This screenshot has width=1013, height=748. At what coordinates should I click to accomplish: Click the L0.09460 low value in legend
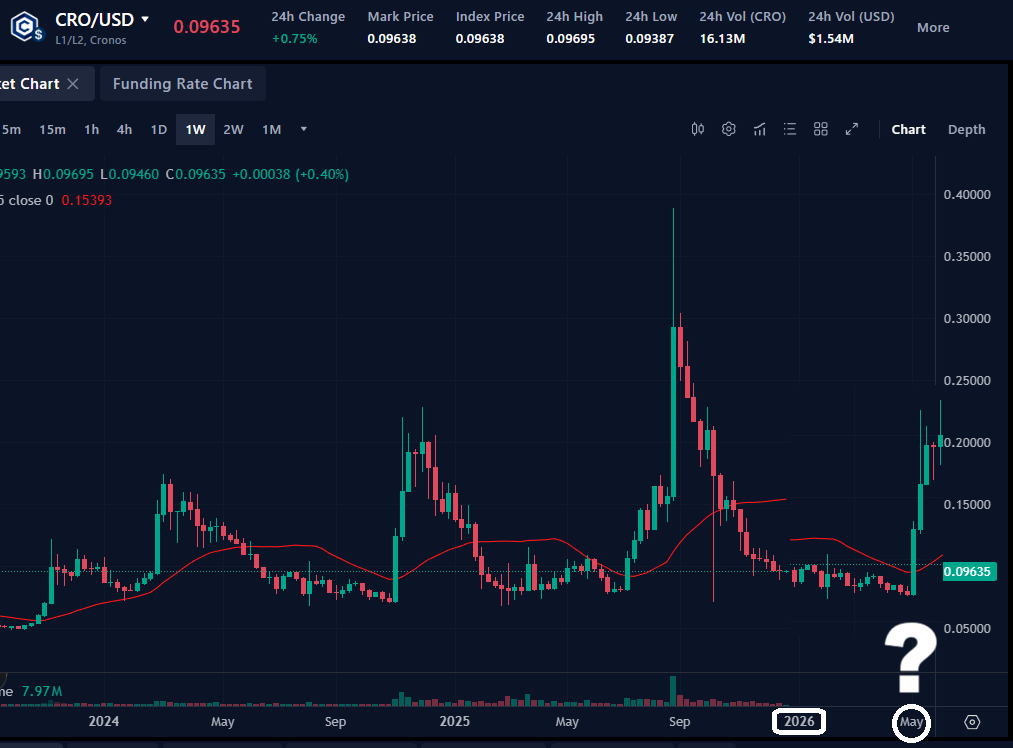(x=129, y=174)
